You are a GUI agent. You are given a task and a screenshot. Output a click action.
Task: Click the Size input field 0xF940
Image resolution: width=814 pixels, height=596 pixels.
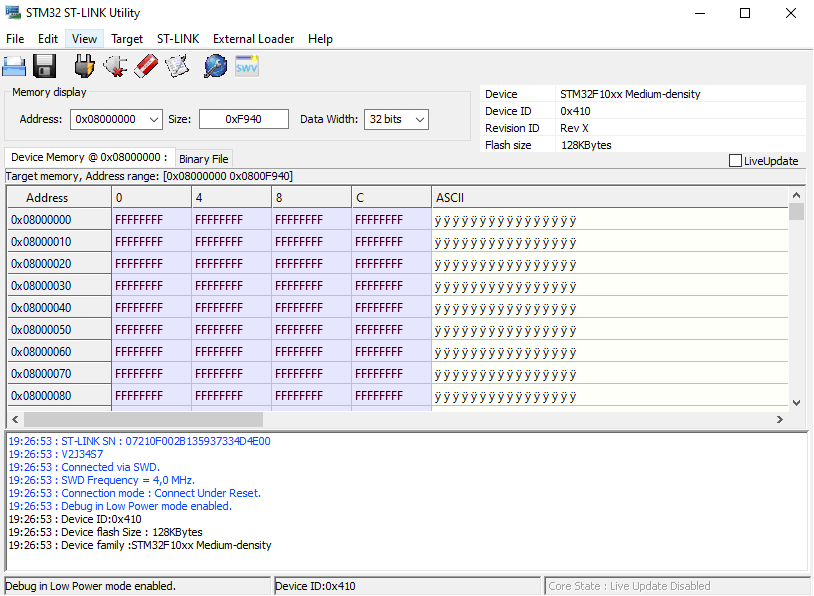point(243,119)
